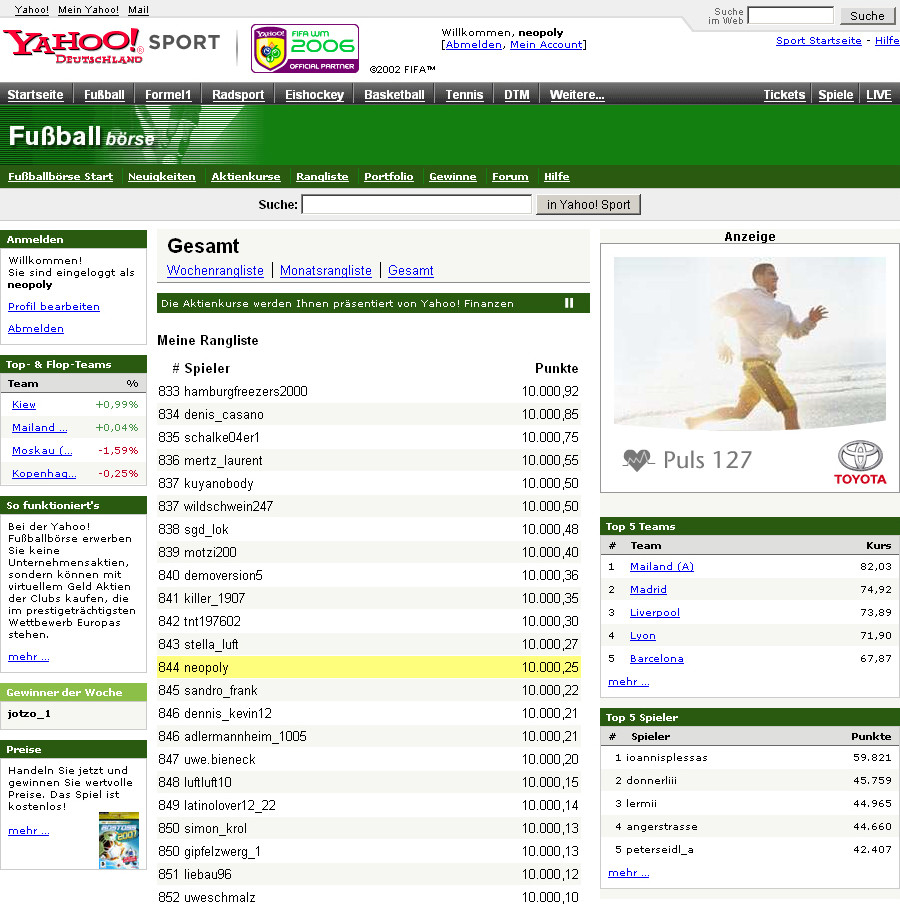
Task: Open Lyon in Top 5 Teams
Action: click(x=643, y=636)
